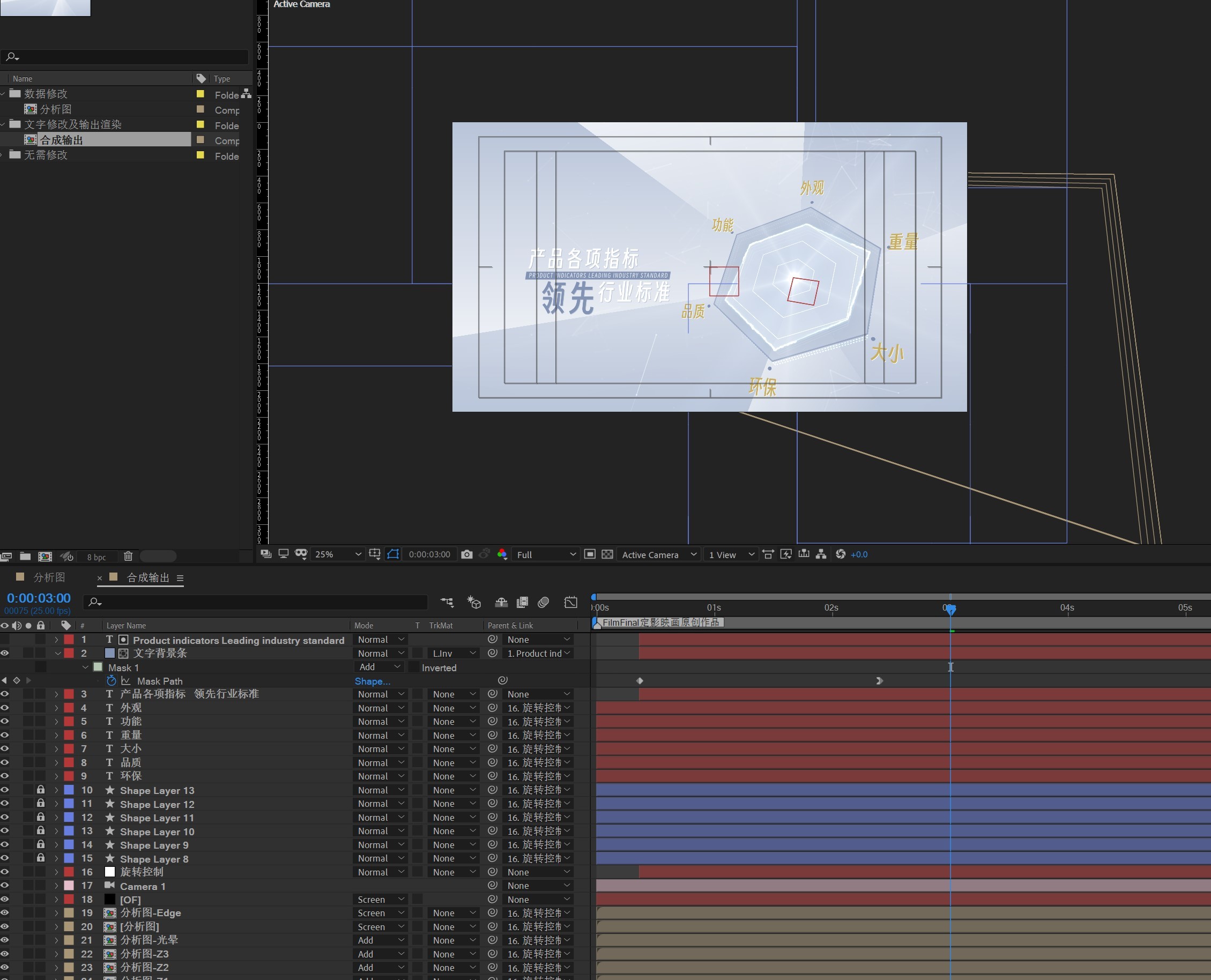The image size is (1211, 980).
Task: Take a snapshot with camera icon
Action: [466, 554]
